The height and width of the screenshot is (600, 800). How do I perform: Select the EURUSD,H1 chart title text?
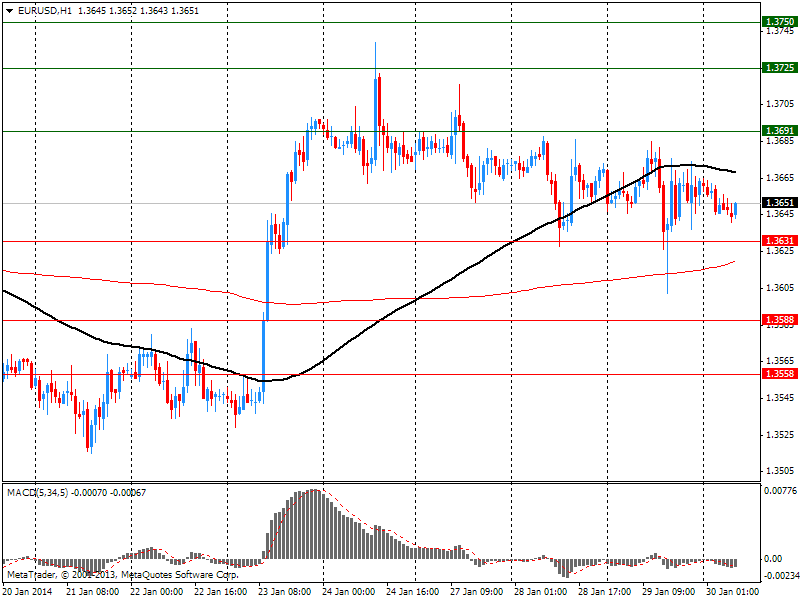point(45,11)
